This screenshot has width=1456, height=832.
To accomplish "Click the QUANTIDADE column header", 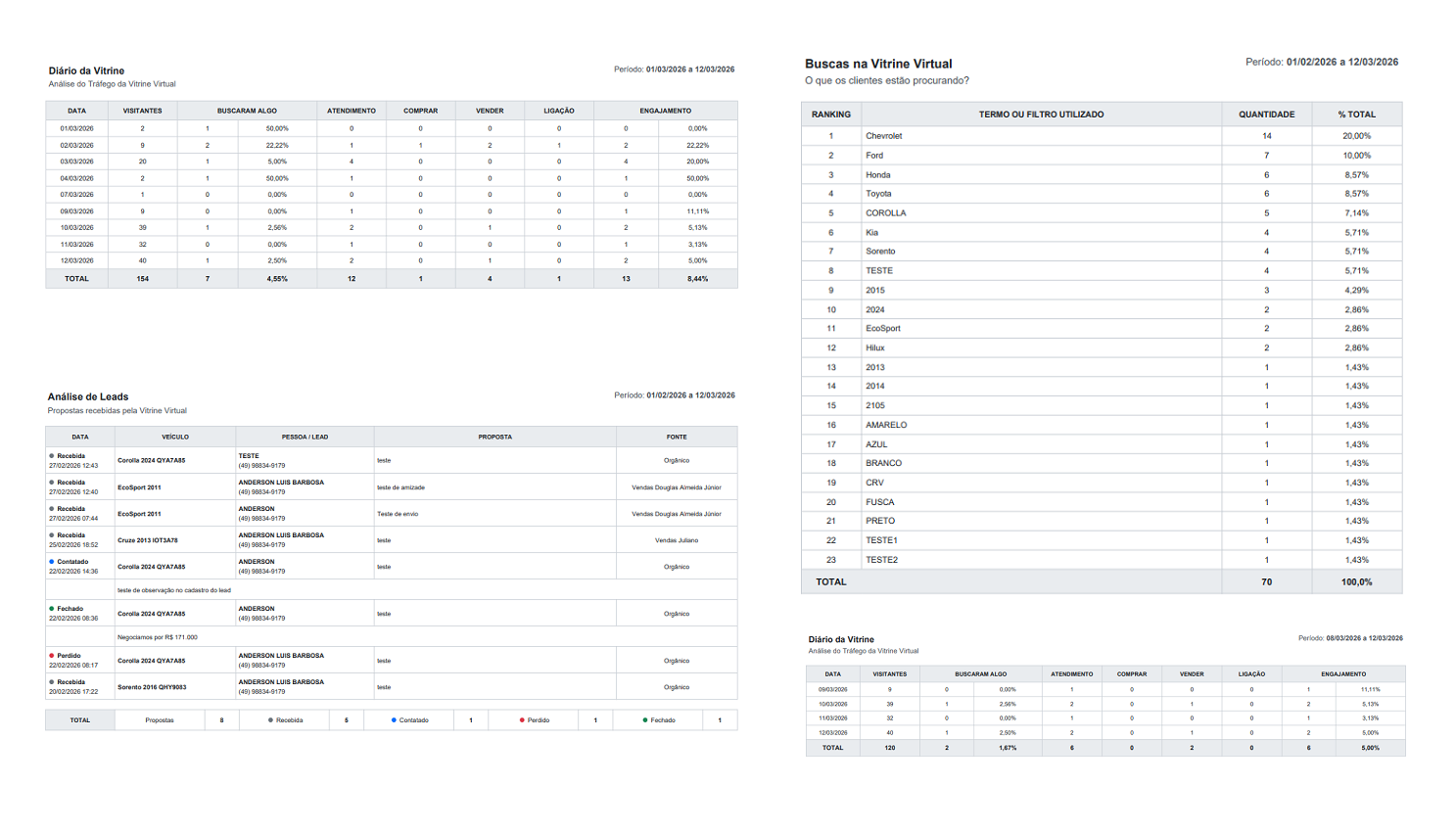I will coord(1266,115).
